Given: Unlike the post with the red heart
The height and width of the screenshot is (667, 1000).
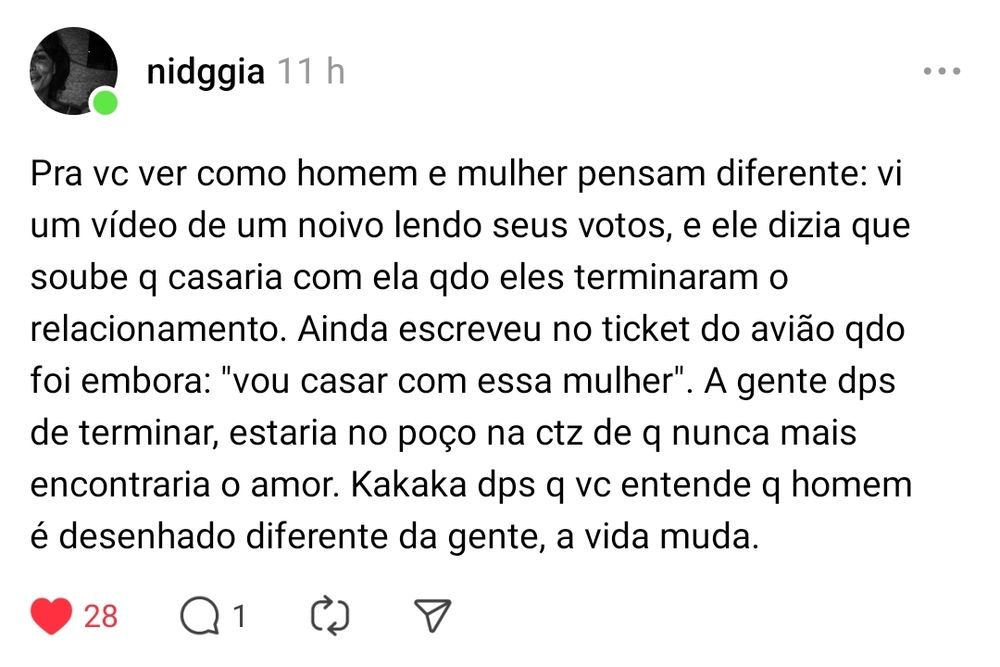Looking at the screenshot, I should point(51,617).
